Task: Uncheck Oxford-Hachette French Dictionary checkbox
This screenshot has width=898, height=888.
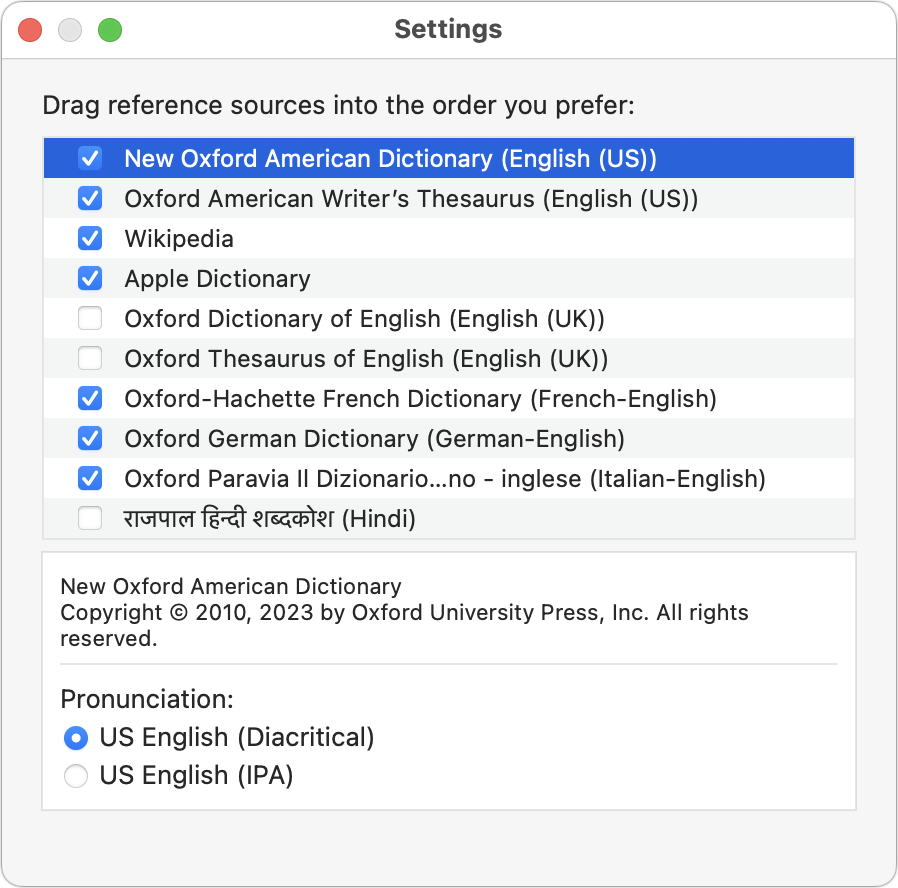Action: click(90, 398)
